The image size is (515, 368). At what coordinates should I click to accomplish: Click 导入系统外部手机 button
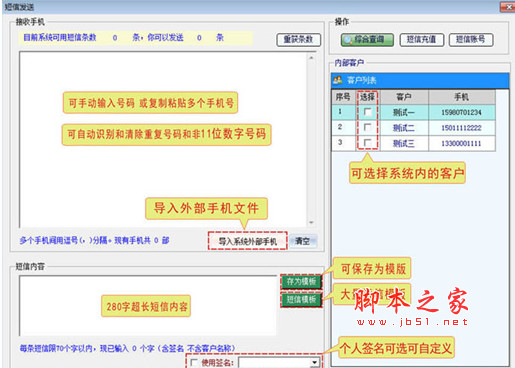pos(248,241)
